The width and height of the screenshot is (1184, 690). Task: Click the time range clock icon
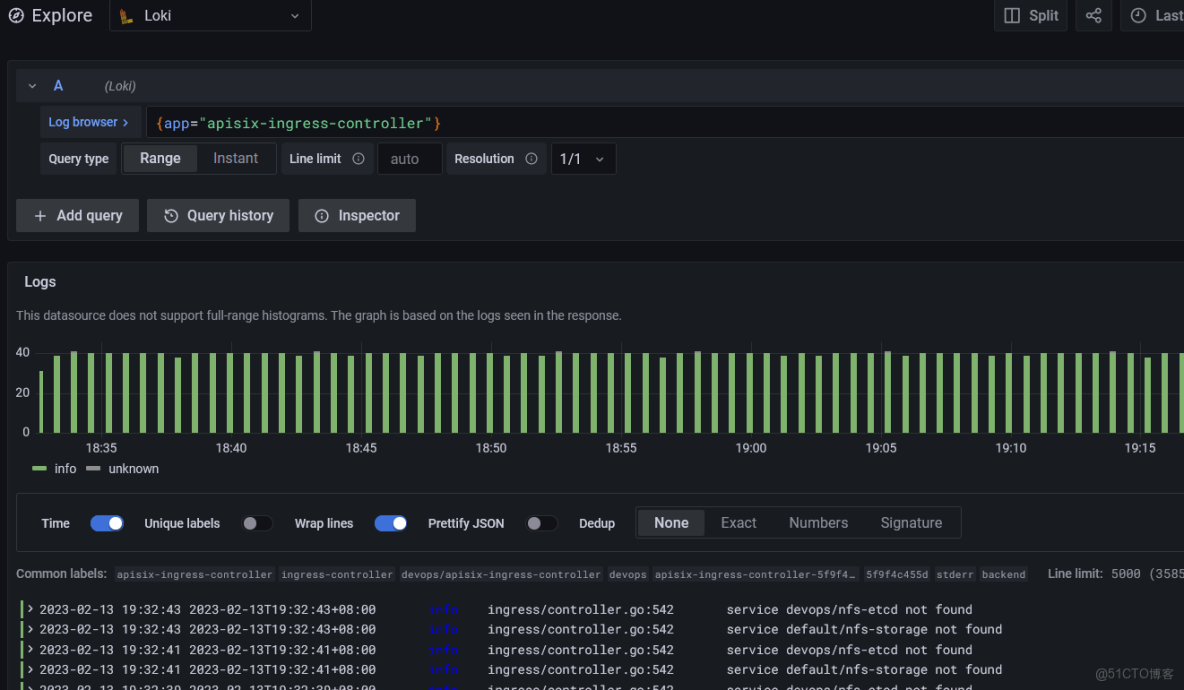click(x=1138, y=16)
